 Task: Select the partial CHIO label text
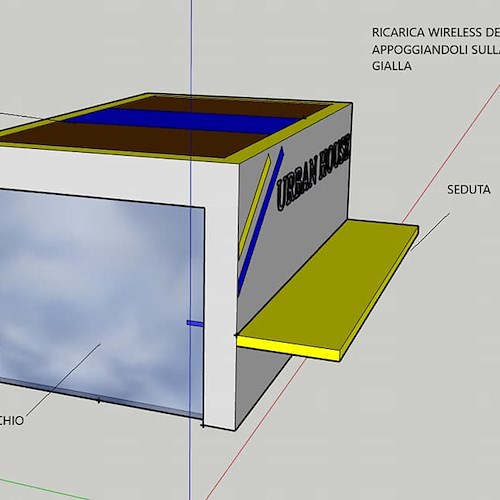coord(12,420)
